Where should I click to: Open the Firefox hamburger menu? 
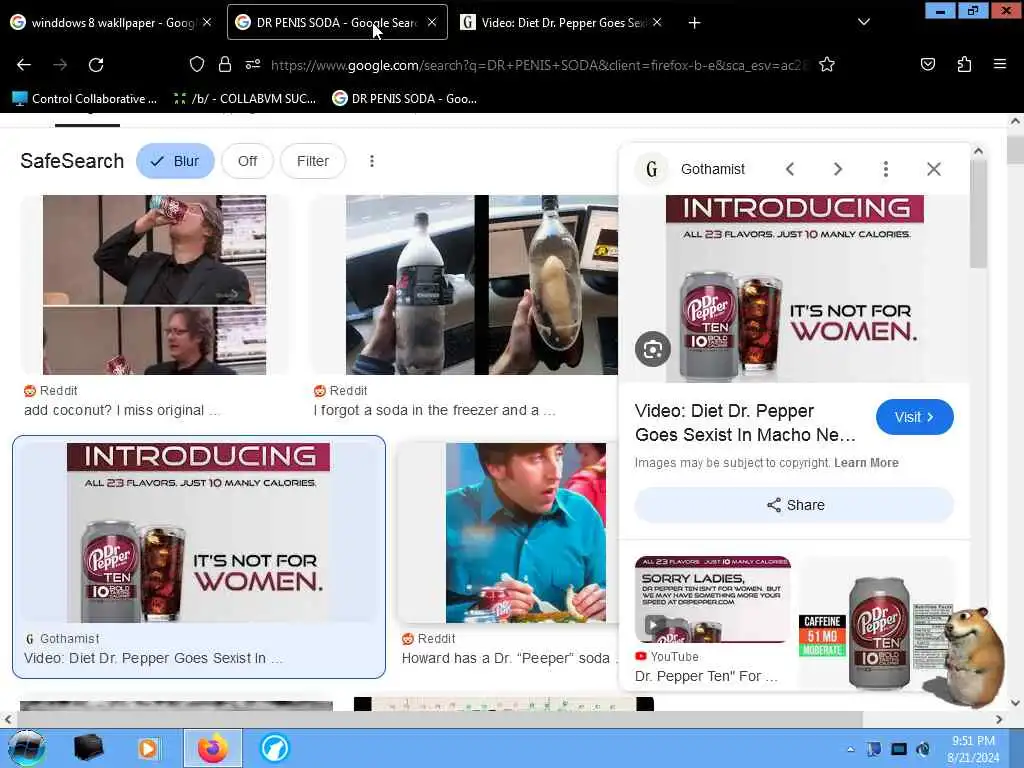tap(999, 64)
